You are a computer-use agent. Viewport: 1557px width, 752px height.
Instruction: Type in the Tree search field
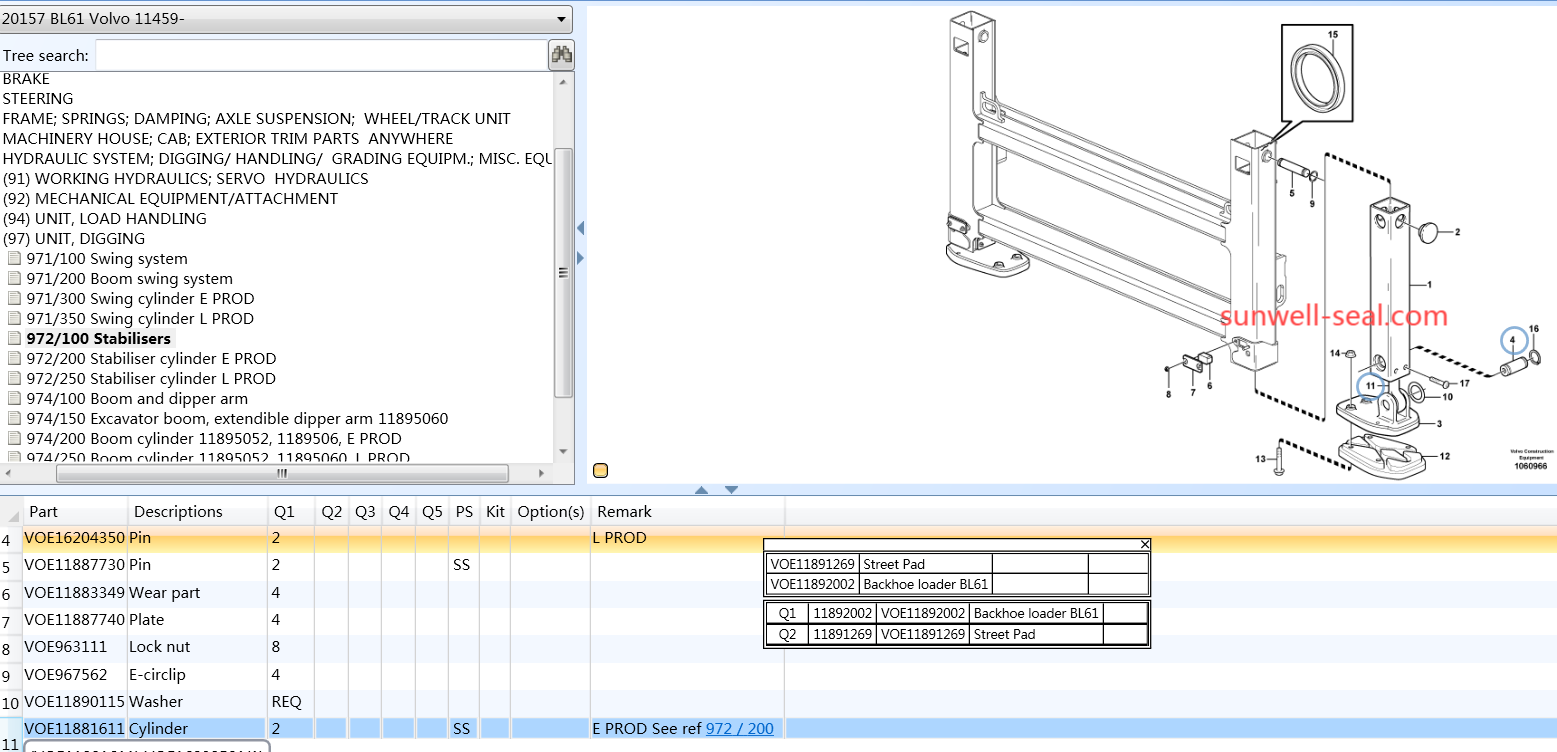tap(320, 56)
